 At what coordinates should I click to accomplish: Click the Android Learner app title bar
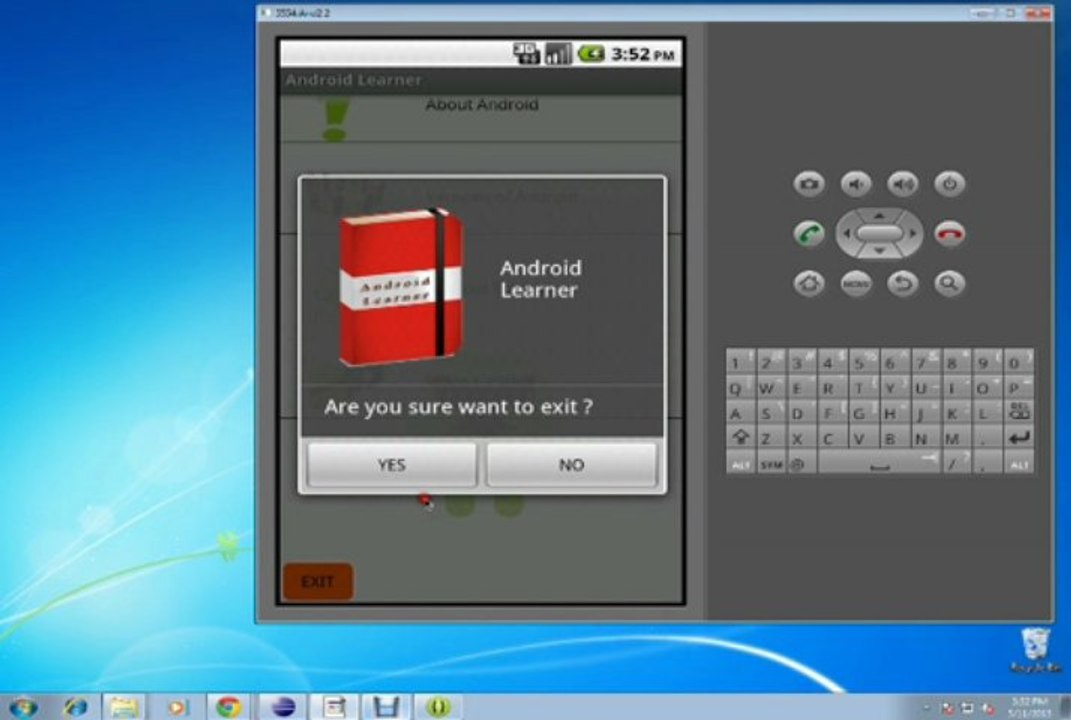pos(482,80)
